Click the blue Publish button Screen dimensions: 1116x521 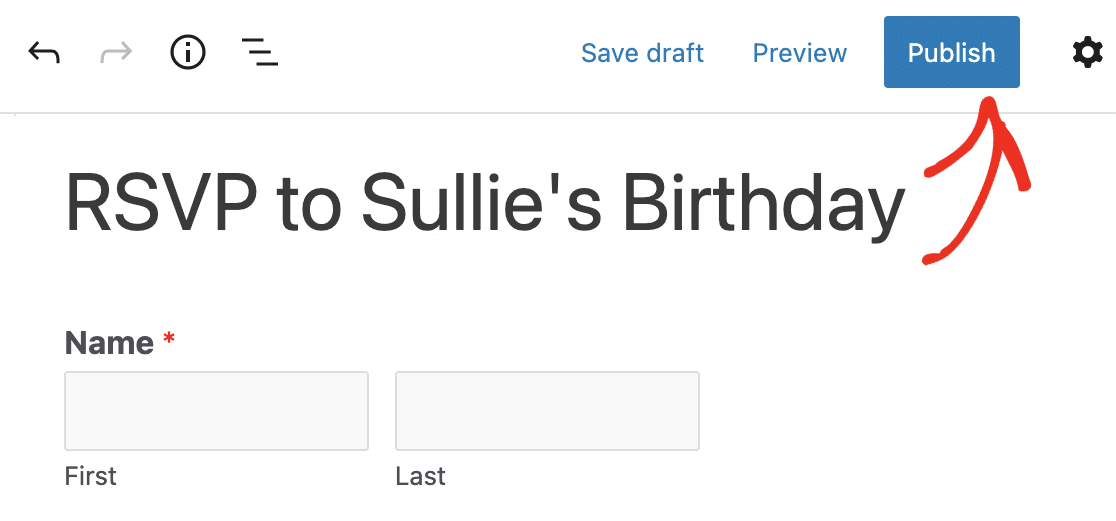[952, 52]
